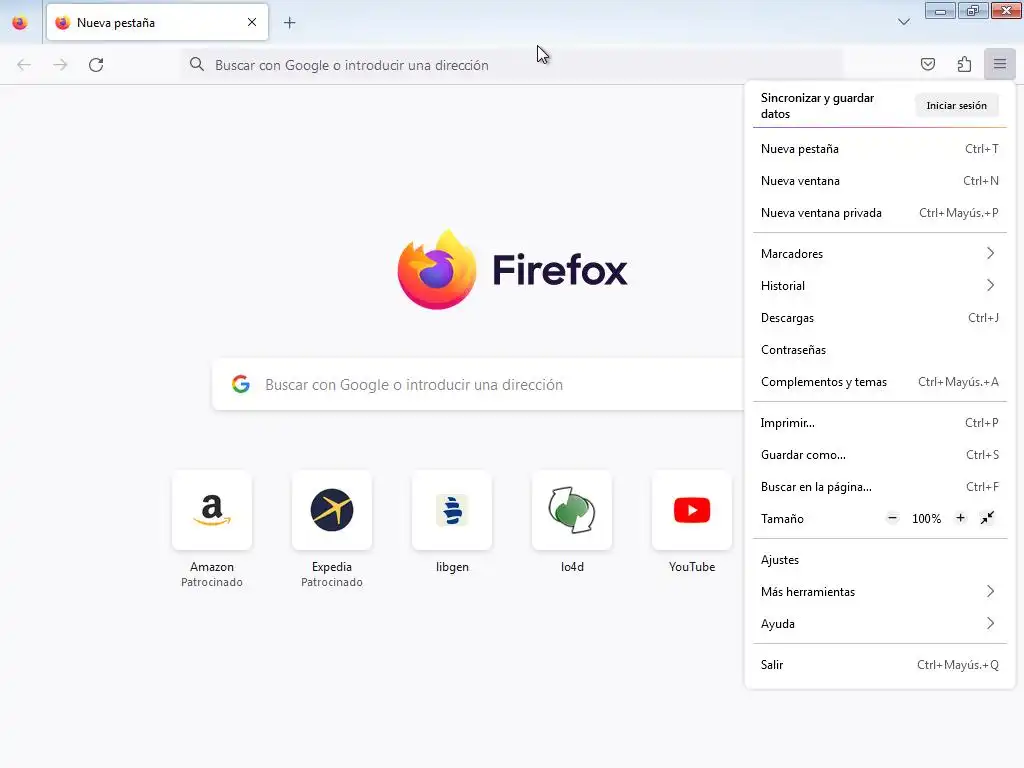Viewport: 1024px width, 768px height.
Task: Focus the address bar field
Action: click(x=511, y=65)
